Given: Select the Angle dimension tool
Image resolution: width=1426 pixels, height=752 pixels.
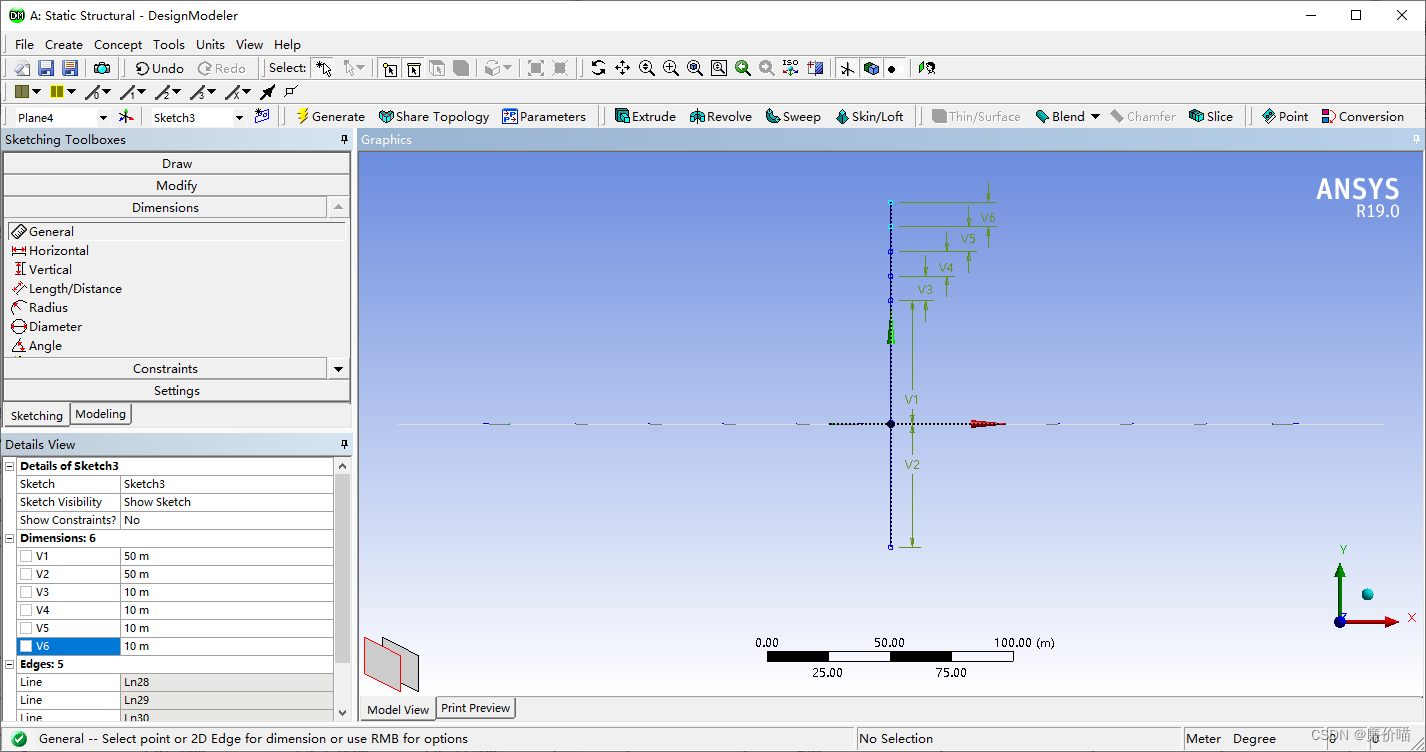Looking at the screenshot, I should [37, 345].
